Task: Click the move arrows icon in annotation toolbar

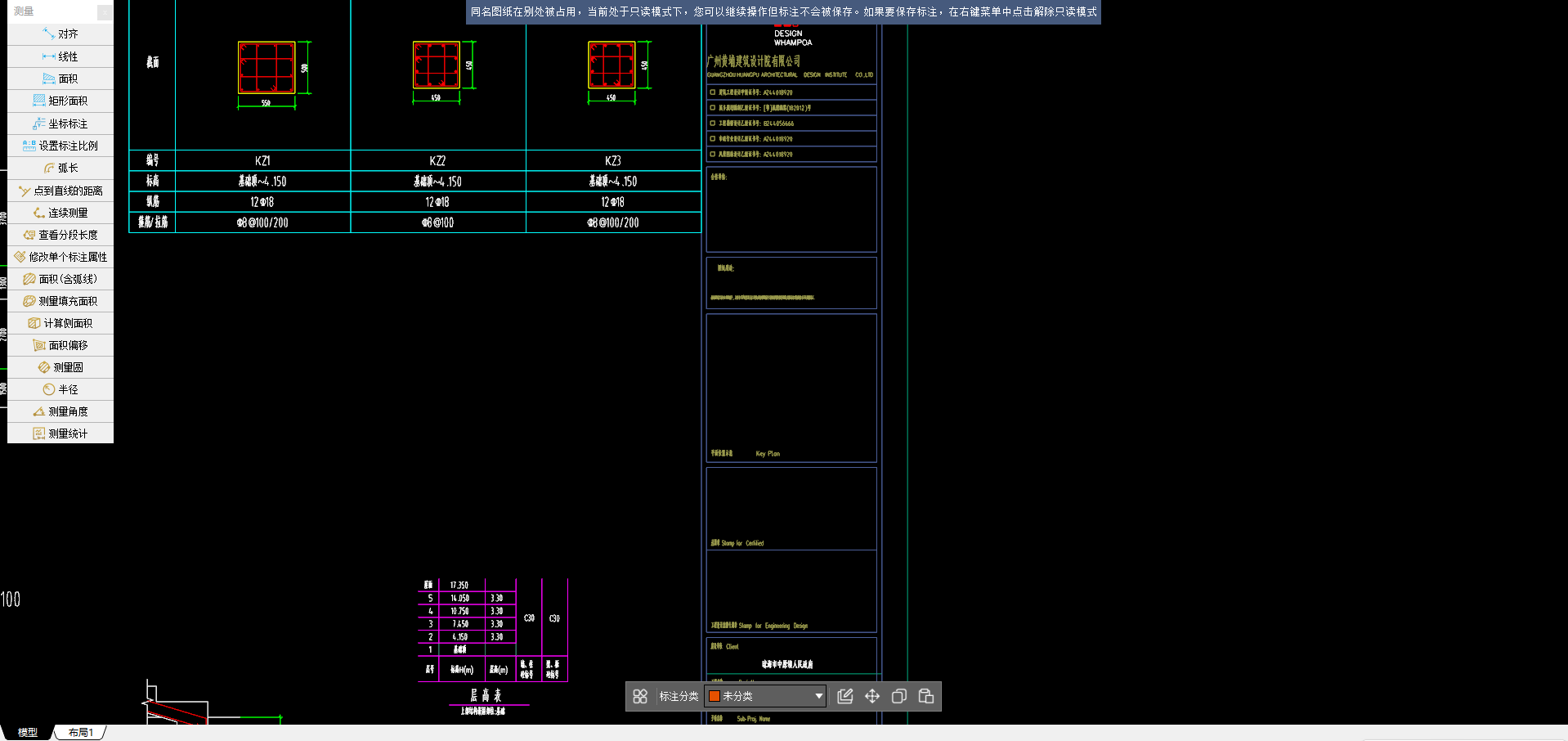Action: point(872,696)
